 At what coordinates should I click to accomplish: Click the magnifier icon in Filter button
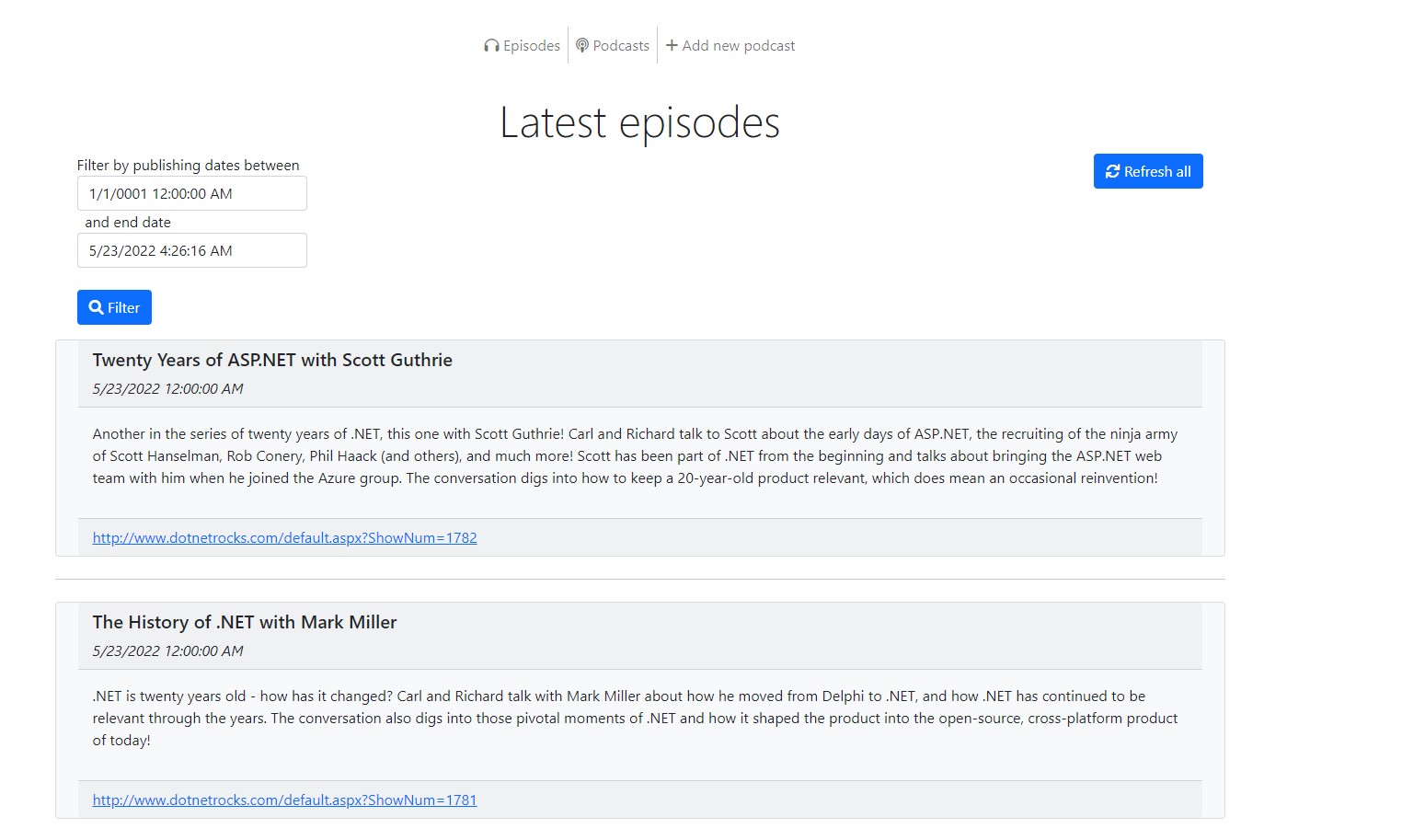click(96, 307)
